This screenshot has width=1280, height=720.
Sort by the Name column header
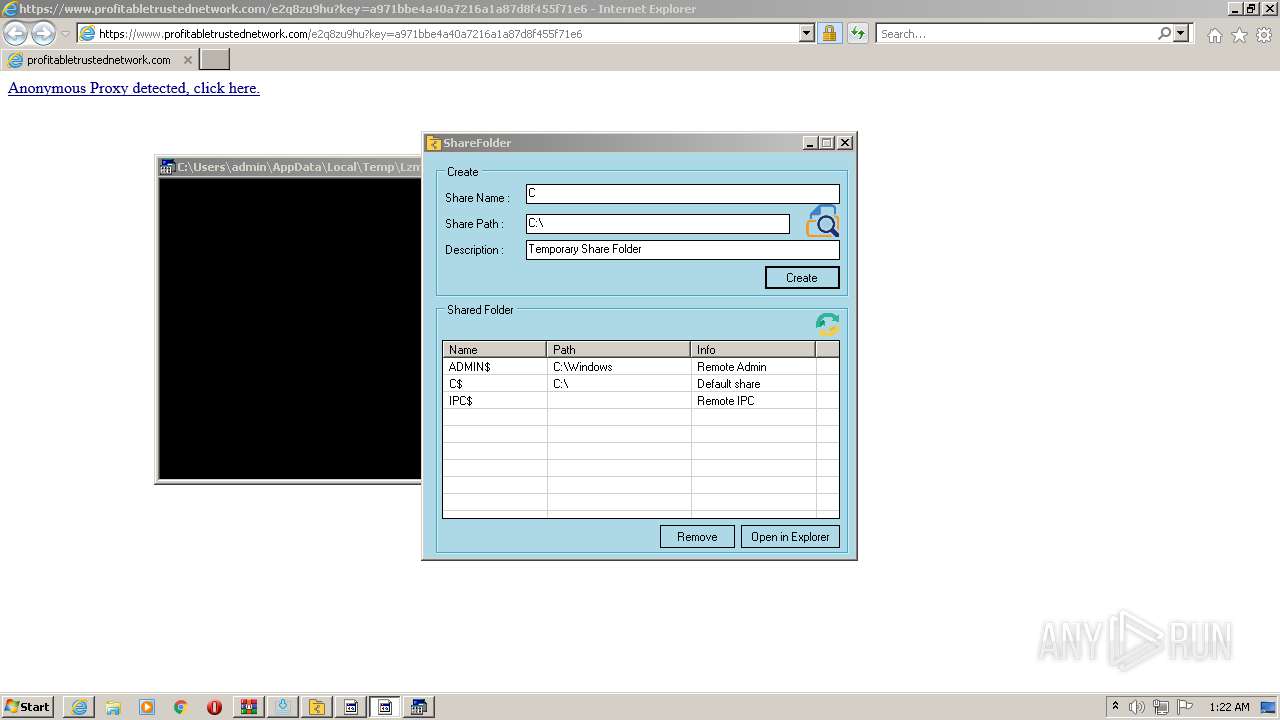tap(494, 349)
